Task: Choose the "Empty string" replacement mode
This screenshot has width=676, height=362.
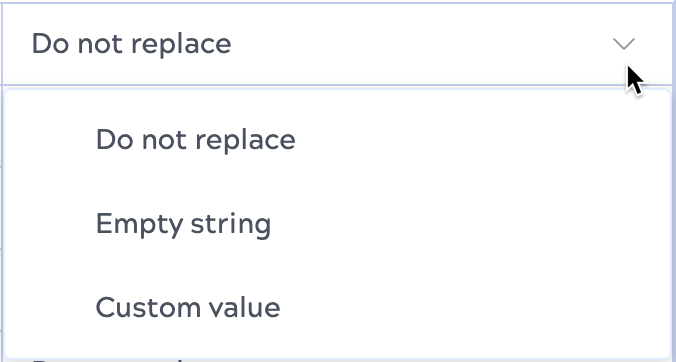Action: coord(338,224)
